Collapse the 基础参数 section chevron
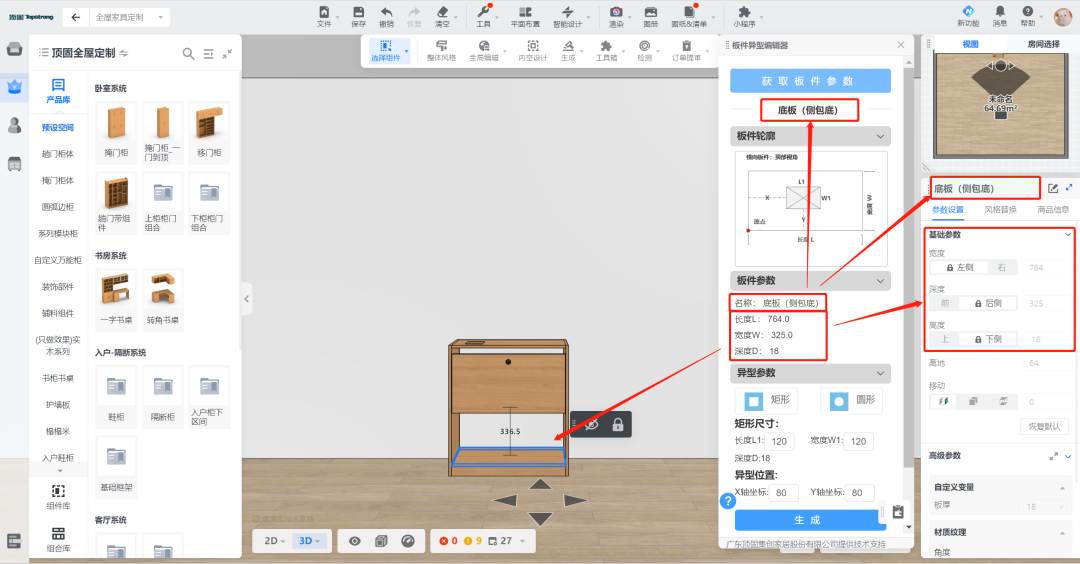This screenshot has height=564, width=1080. pos(1068,235)
